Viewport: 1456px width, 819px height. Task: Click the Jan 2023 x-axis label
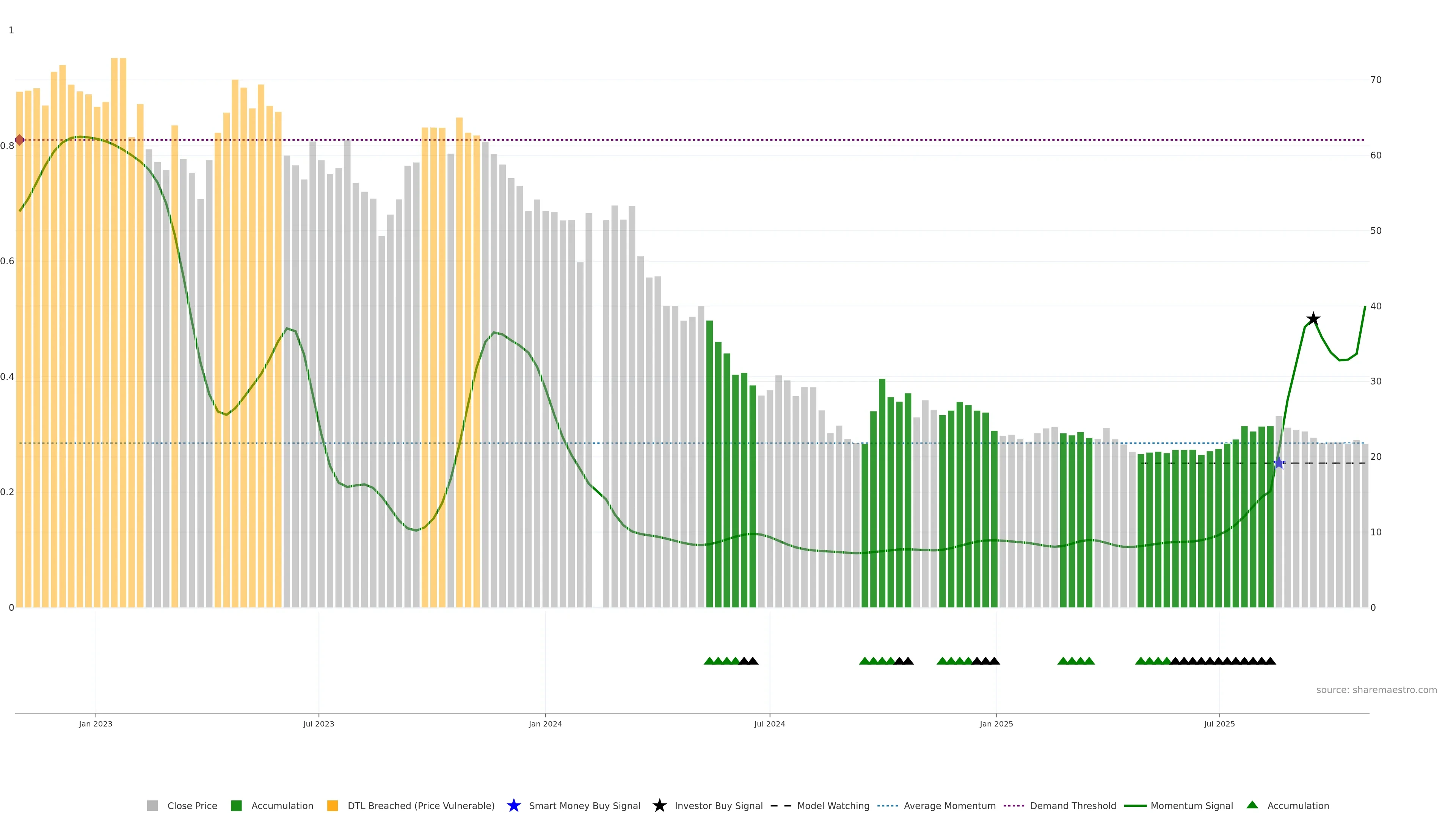(96, 723)
